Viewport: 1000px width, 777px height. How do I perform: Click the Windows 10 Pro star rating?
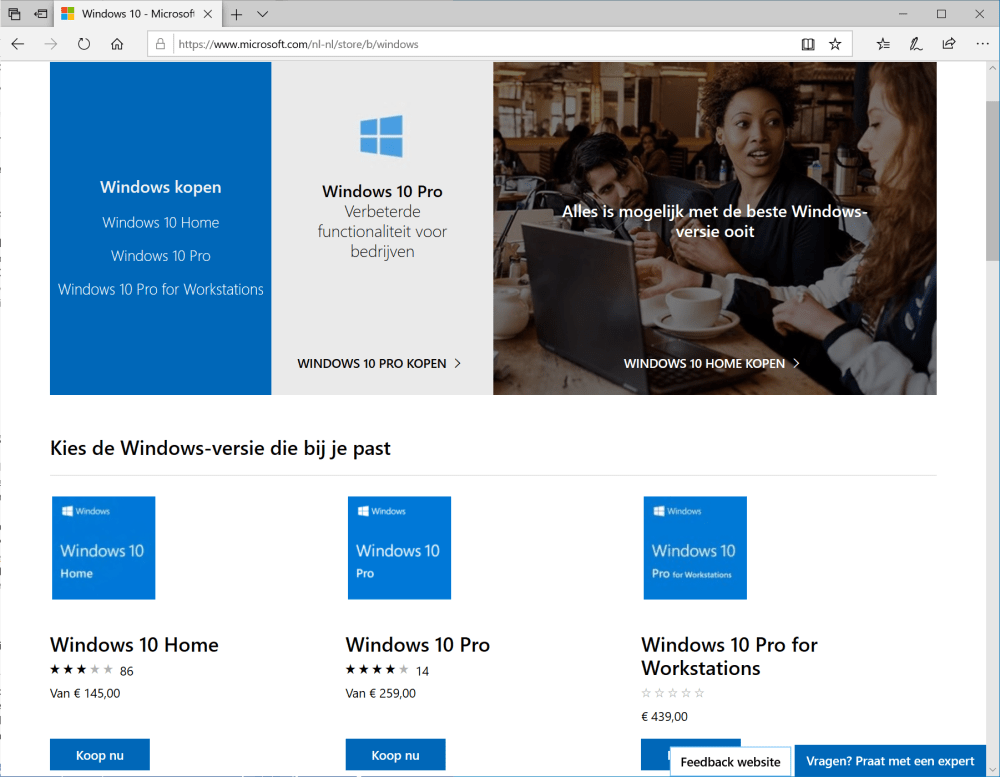377,670
